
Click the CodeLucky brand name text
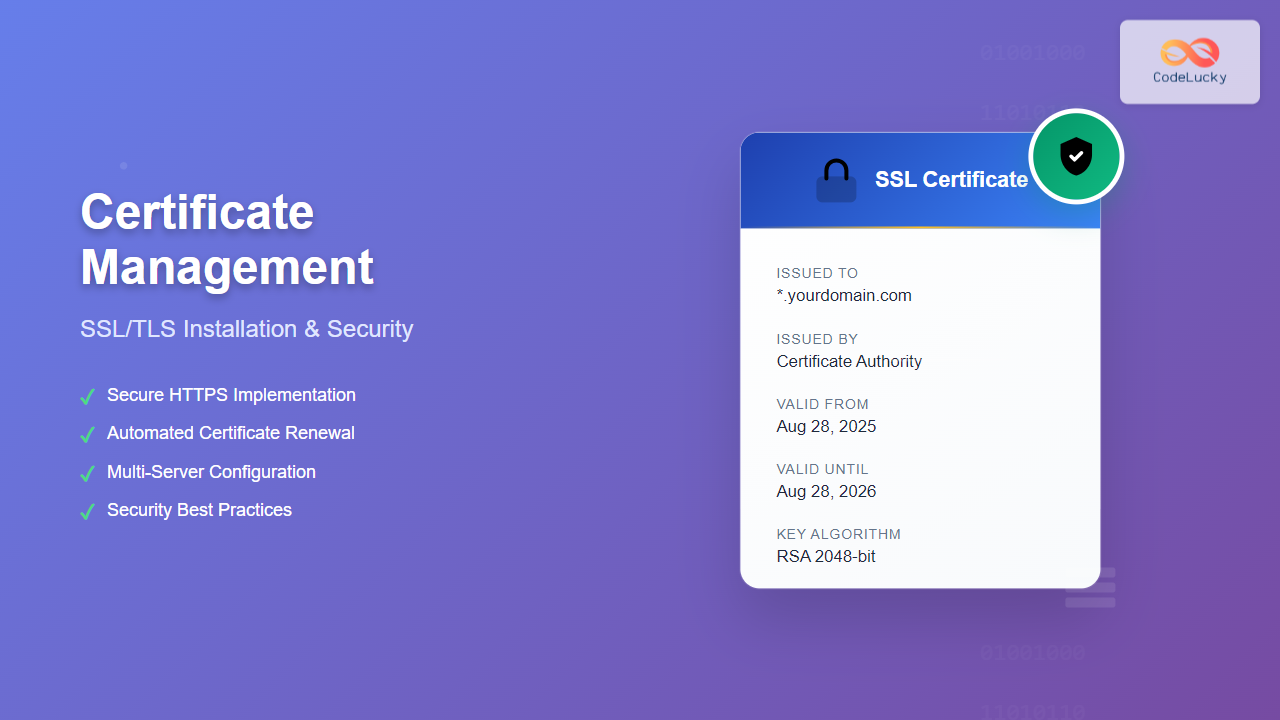1189,78
